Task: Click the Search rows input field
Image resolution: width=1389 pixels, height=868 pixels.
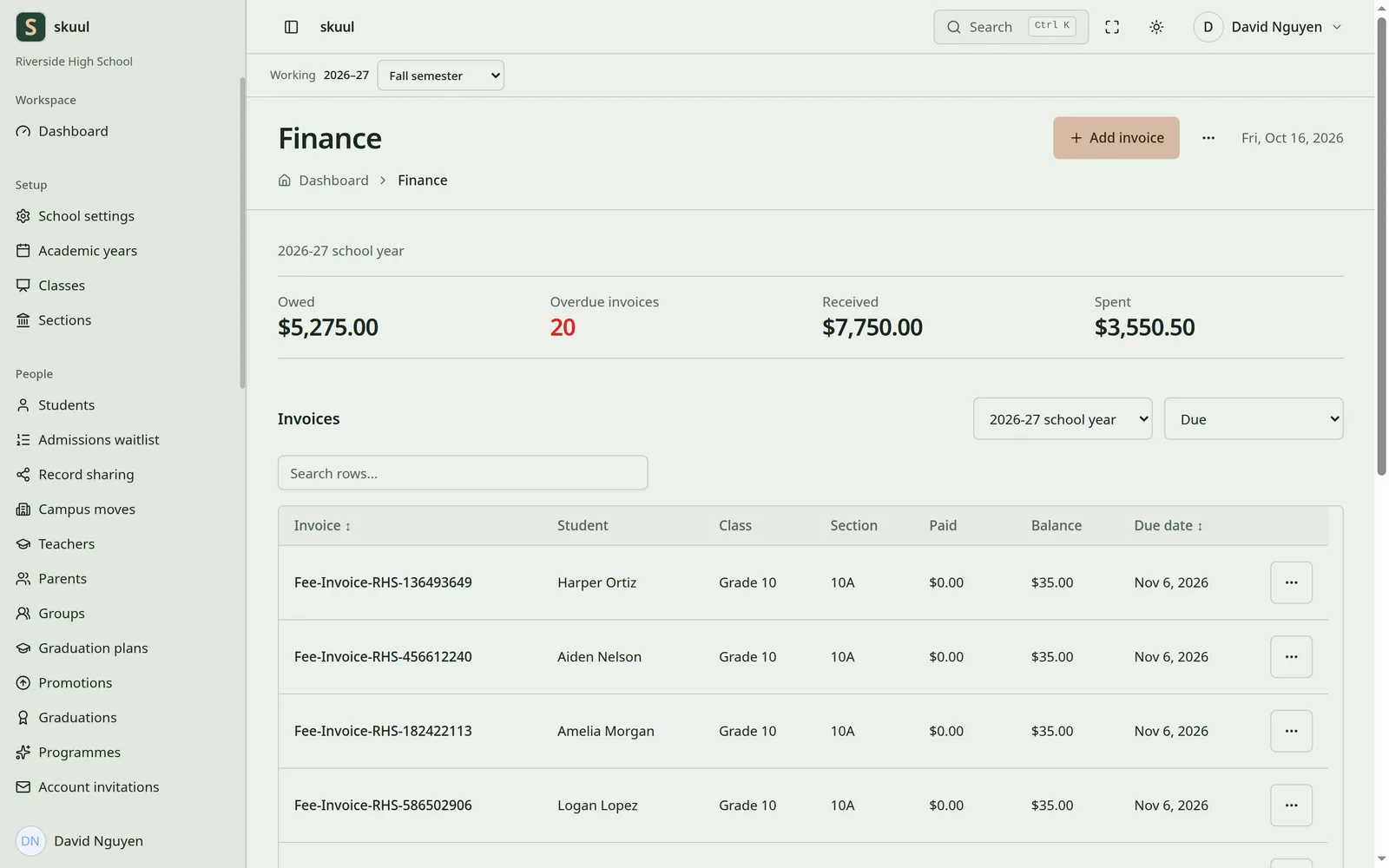Action: pos(463,473)
